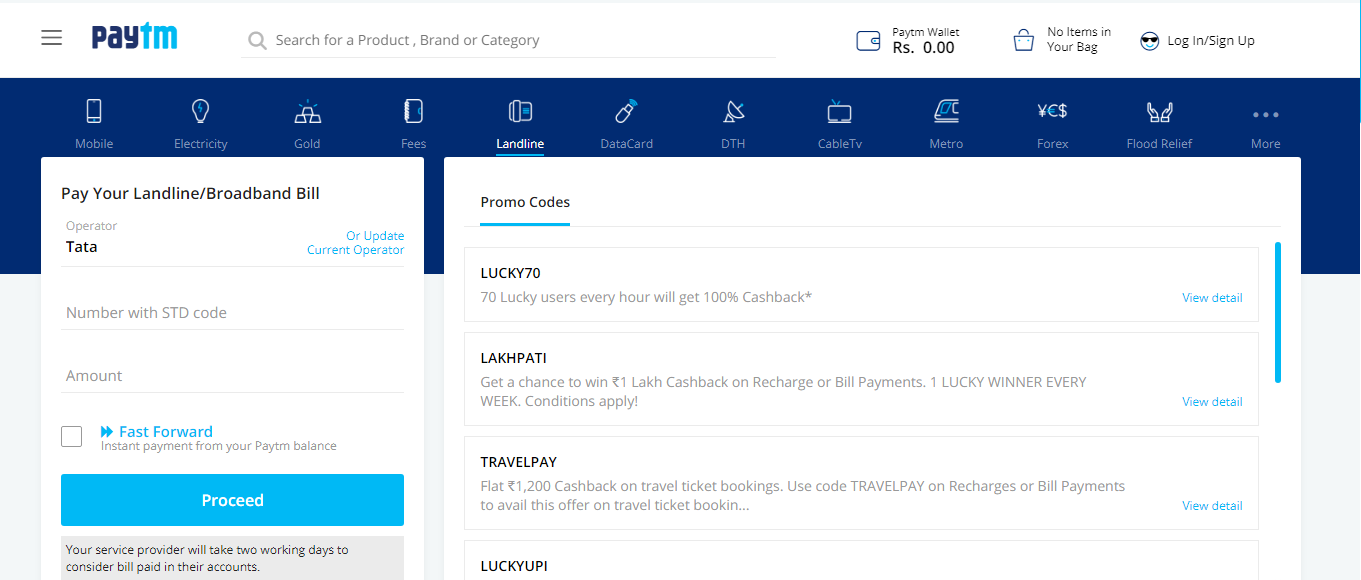
Task: Select the Metro train icon
Action: pos(946,111)
